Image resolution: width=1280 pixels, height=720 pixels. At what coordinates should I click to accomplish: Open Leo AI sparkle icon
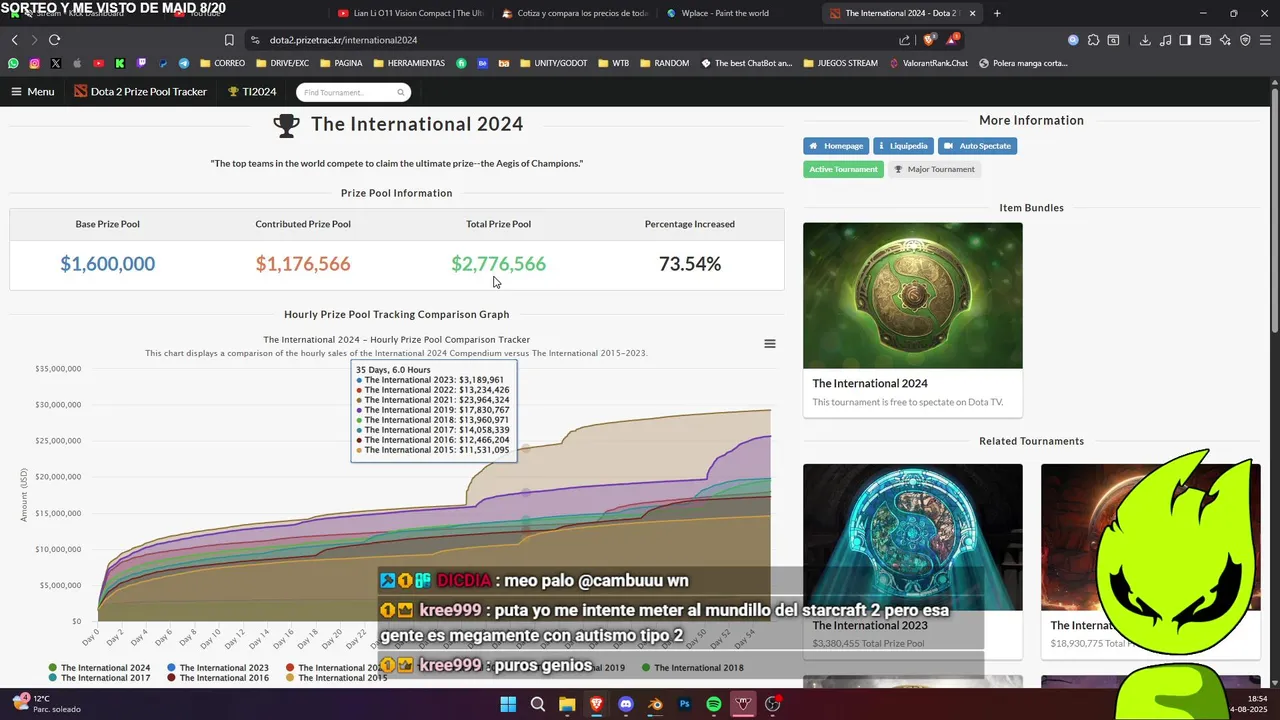tap(1225, 40)
